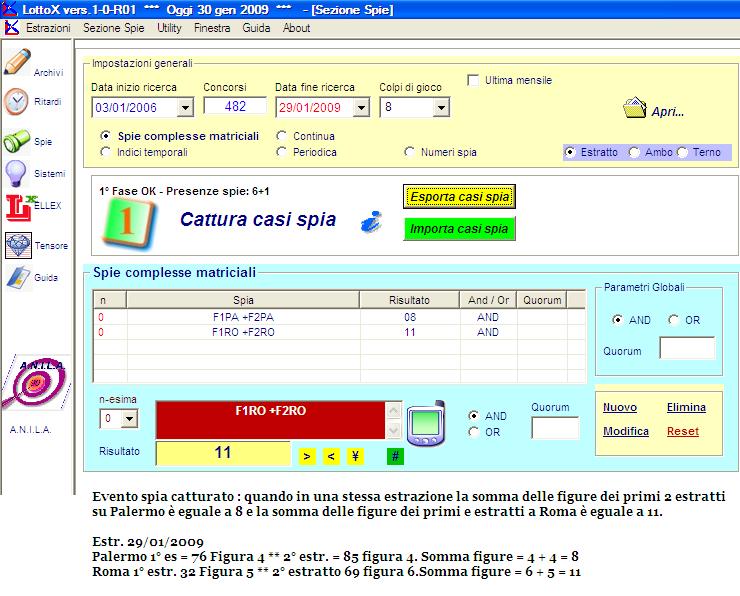Click the Importa casi spia button
Image resolution: width=740 pixels, height=596 pixels.
click(459, 228)
